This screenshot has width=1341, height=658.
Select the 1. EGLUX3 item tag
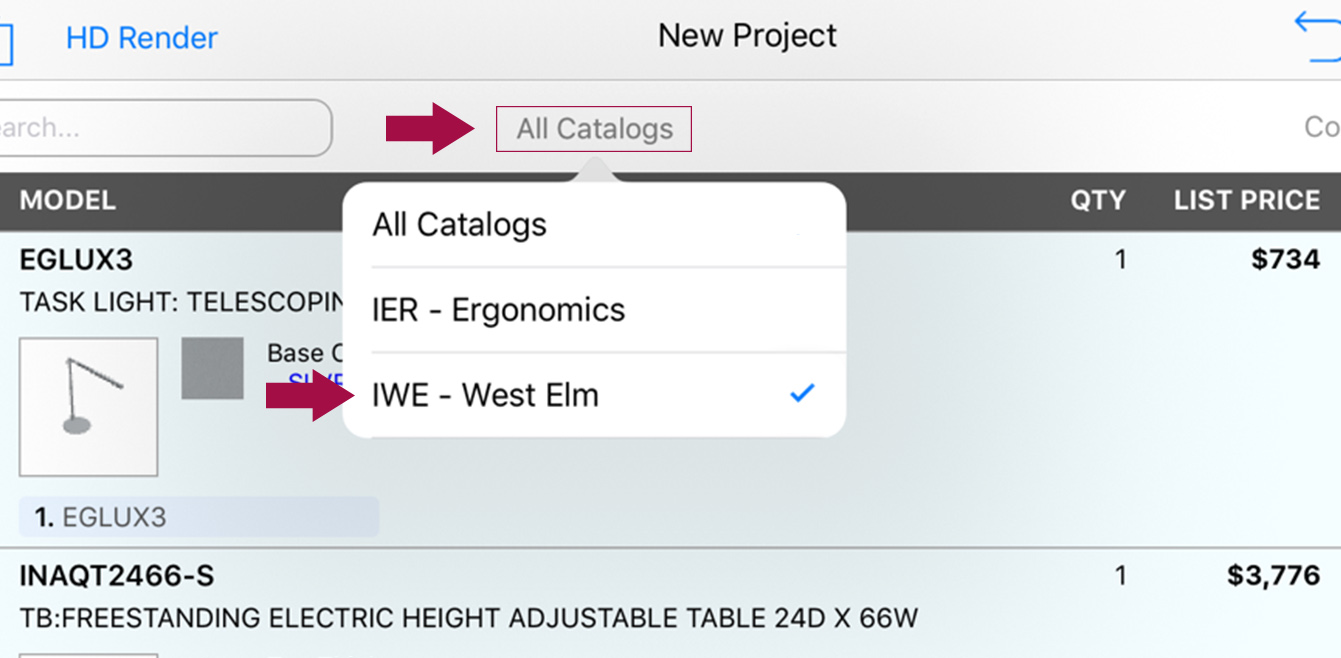[x=199, y=517]
